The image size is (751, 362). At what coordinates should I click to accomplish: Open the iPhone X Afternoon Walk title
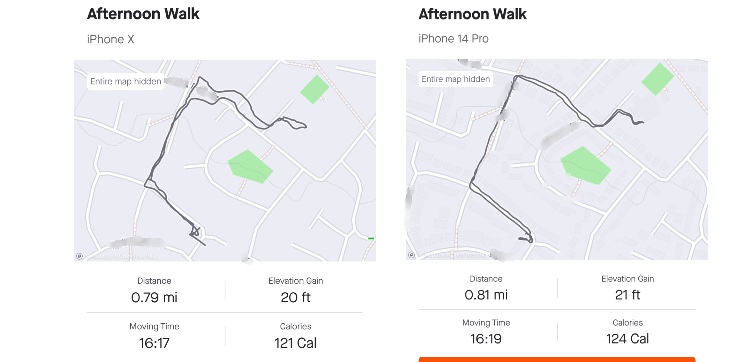pyautogui.click(x=143, y=14)
